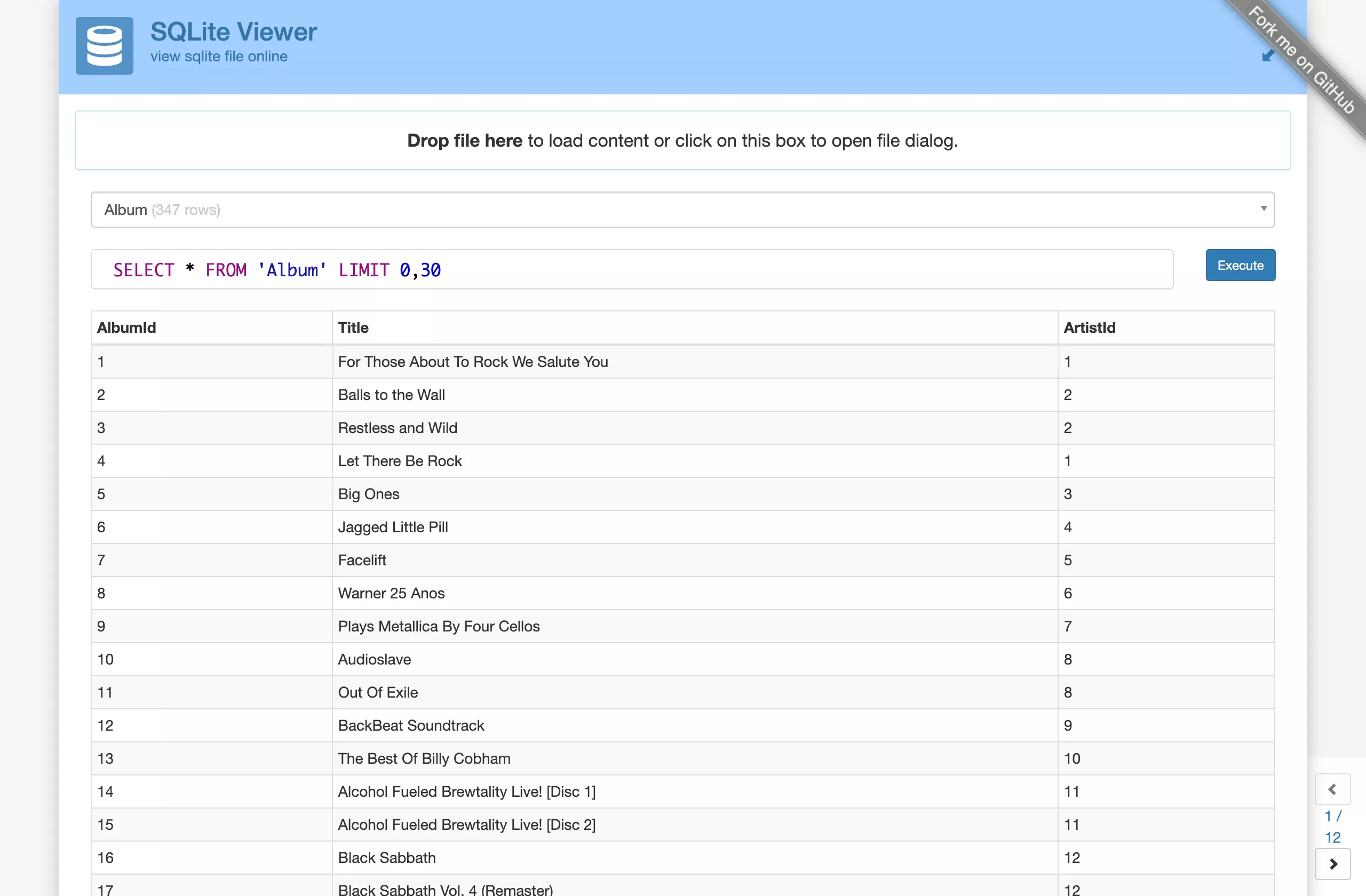Select the 'Balls to the Wall' cell

click(x=695, y=395)
